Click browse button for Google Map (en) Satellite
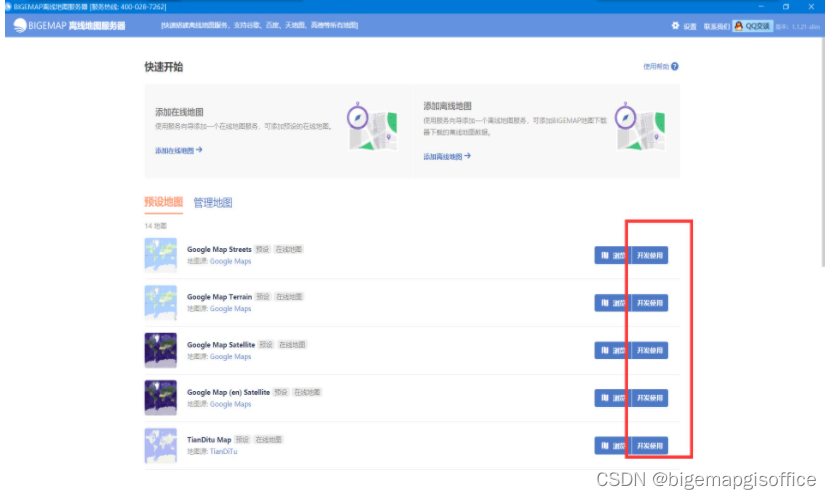The height and width of the screenshot is (499, 831). pyautogui.click(x=613, y=398)
